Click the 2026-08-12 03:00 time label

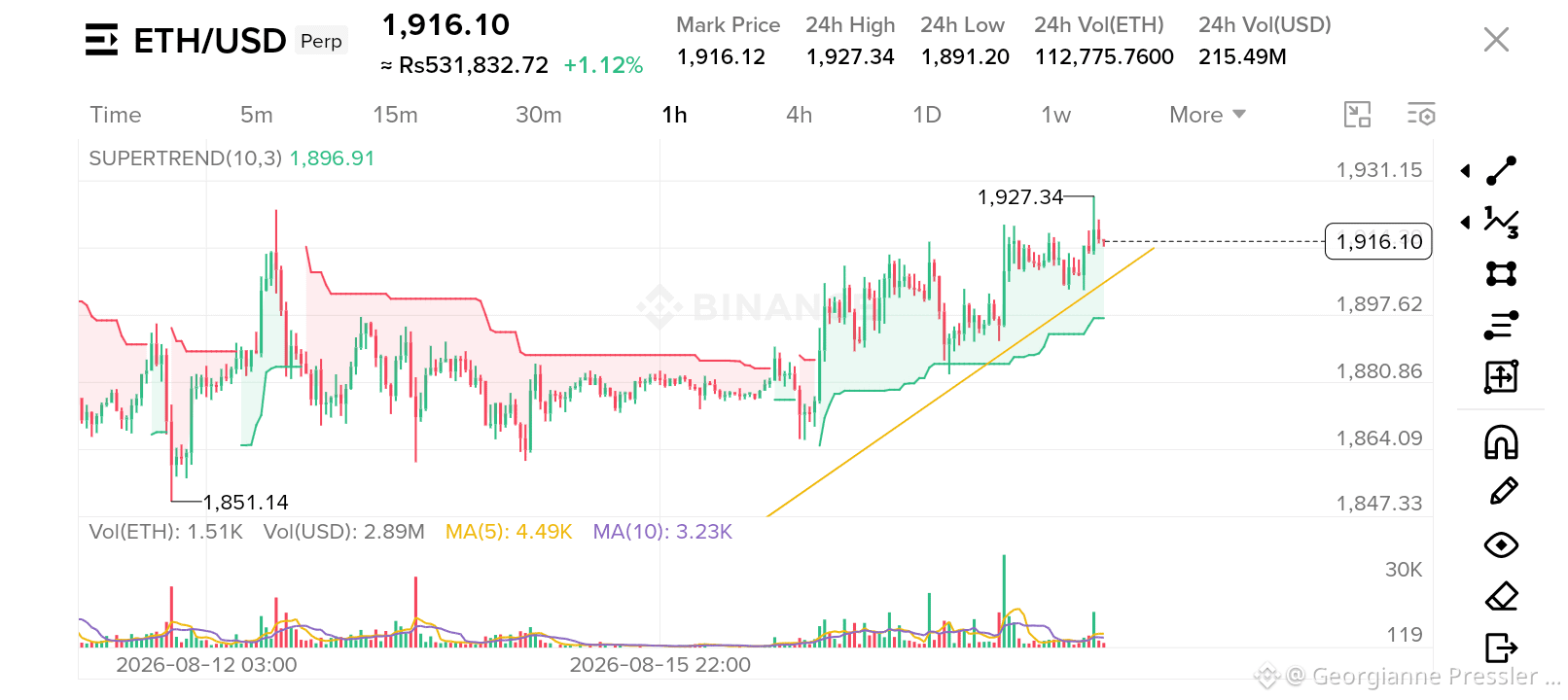click(206, 665)
